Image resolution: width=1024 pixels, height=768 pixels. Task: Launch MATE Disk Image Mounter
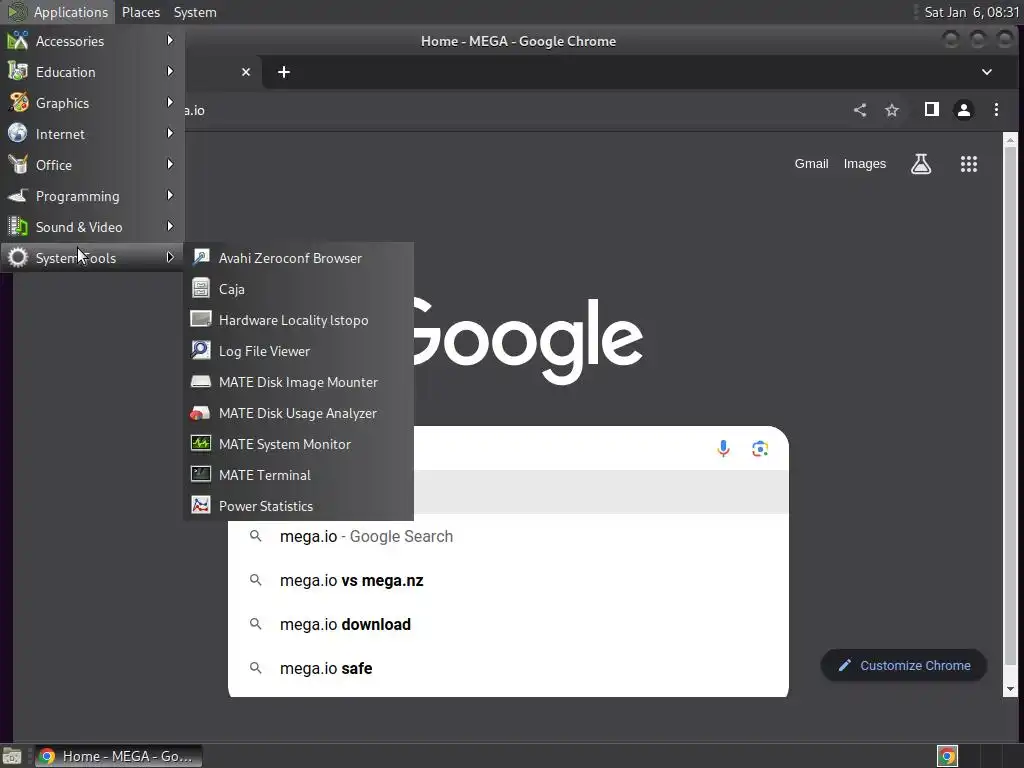click(298, 382)
